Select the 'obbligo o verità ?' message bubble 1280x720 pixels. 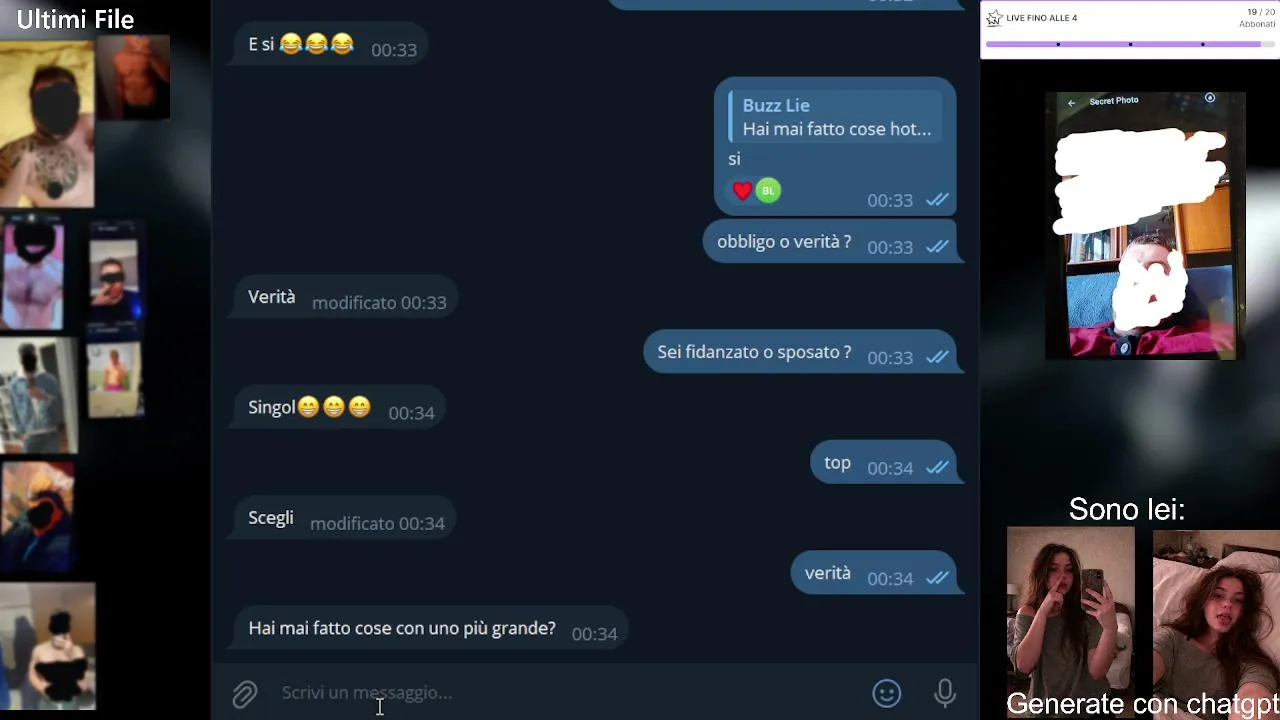831,243
